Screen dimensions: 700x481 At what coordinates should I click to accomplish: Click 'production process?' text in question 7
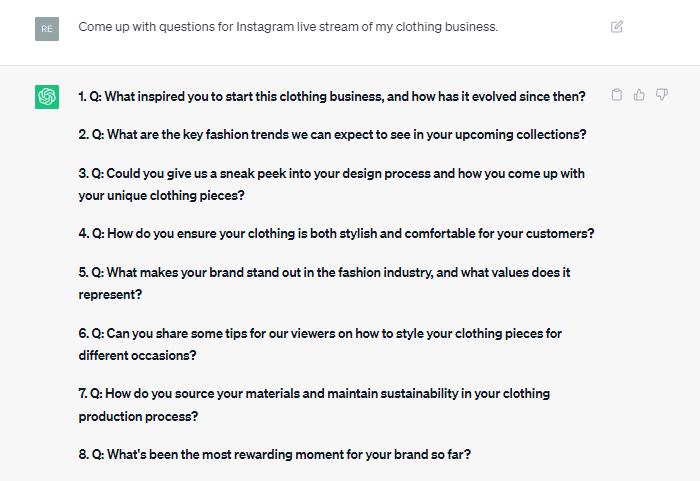click(138, 416)
